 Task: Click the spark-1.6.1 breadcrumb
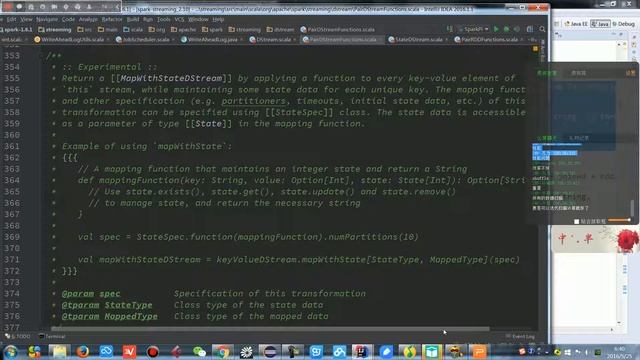[x=17, y=29]
